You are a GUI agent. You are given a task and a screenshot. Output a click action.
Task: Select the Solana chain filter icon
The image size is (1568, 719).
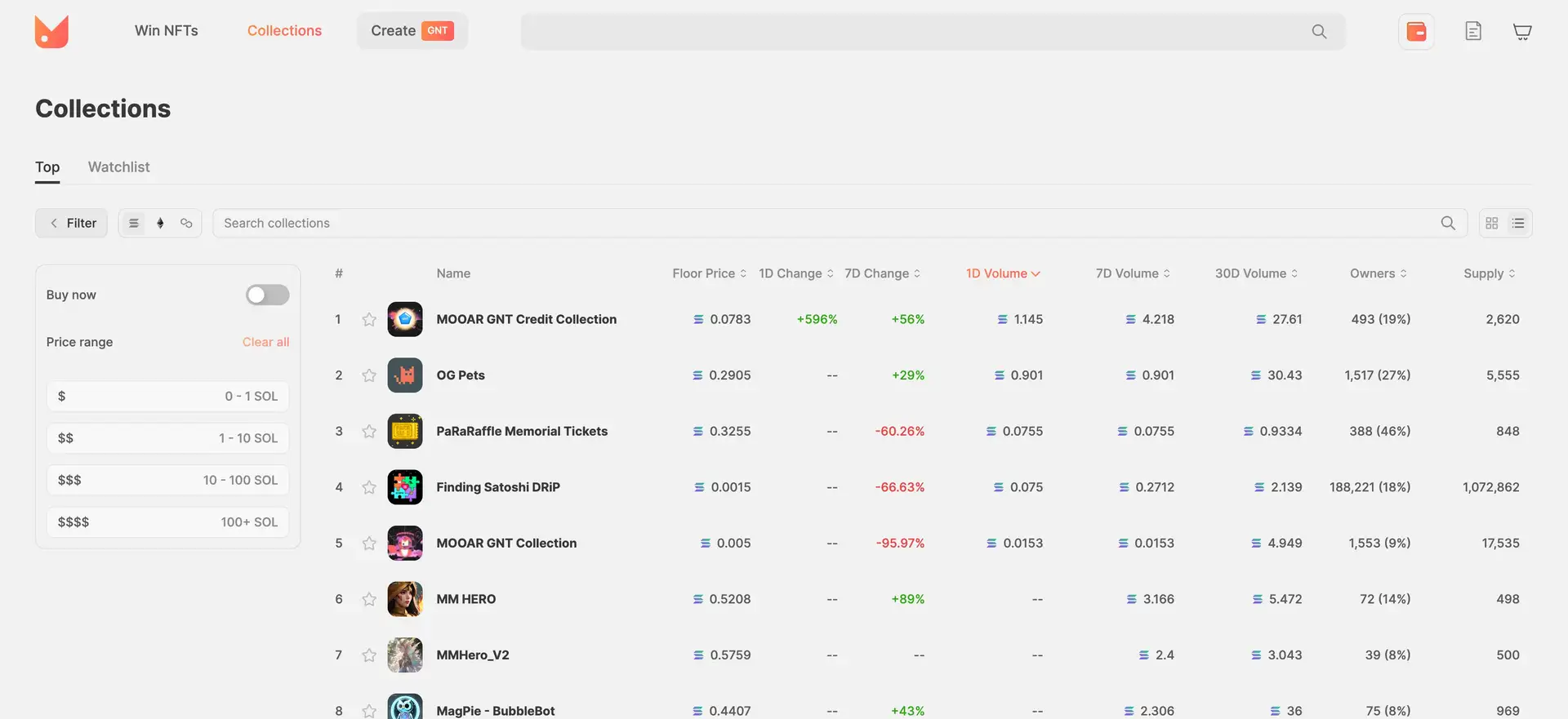134,223
